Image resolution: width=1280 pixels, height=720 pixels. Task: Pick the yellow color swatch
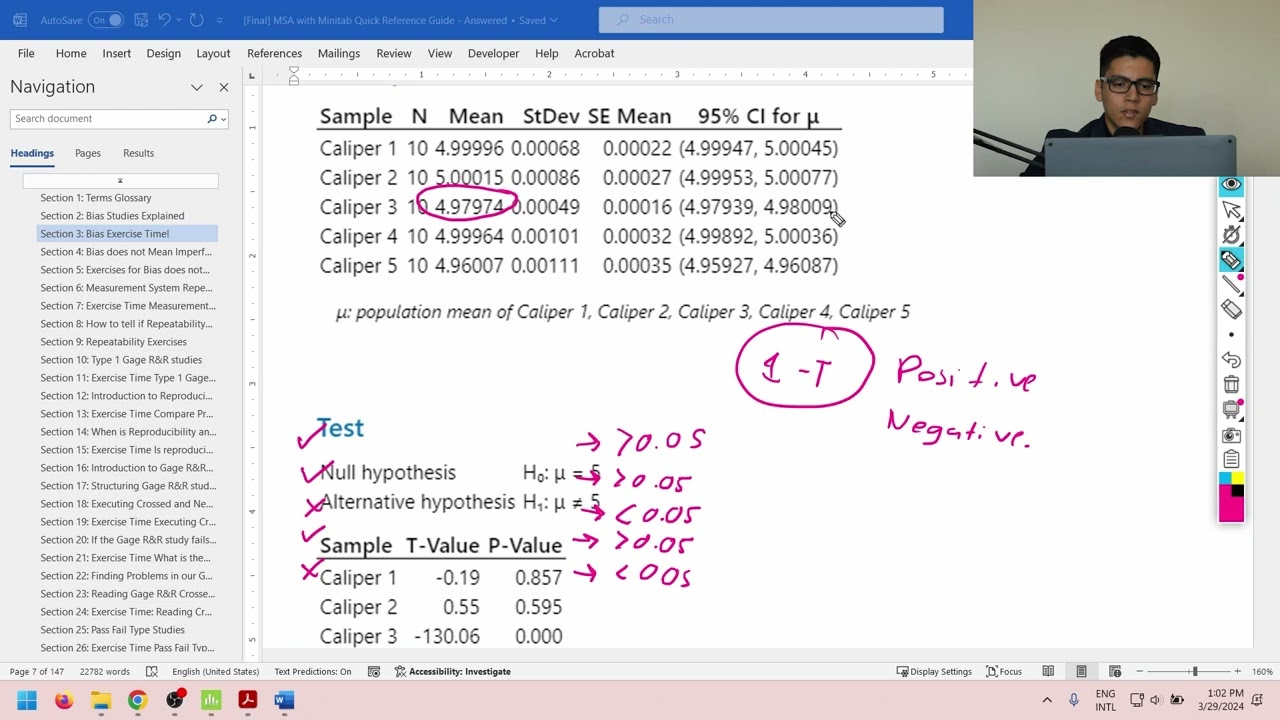tap(1237, 479)
